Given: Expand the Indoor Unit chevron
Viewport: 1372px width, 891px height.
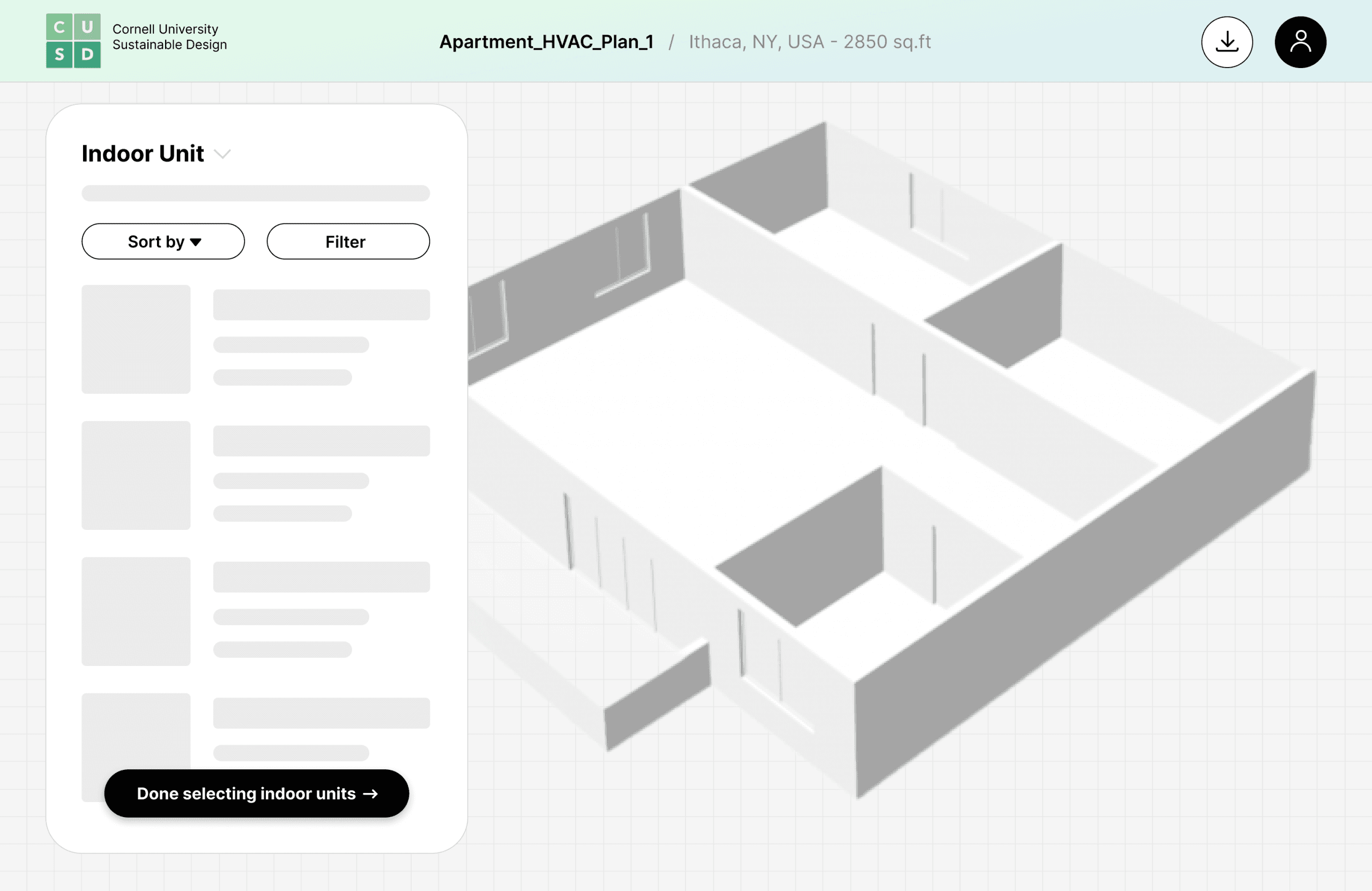Looking at the screenshot, I should coord(222,154).
